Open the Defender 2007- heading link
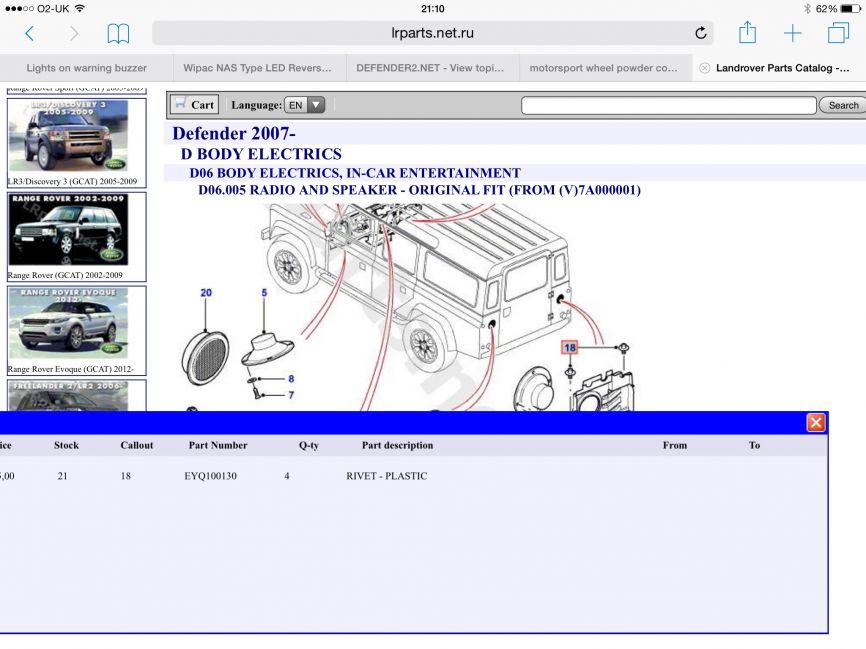 (x=234, y=133)
